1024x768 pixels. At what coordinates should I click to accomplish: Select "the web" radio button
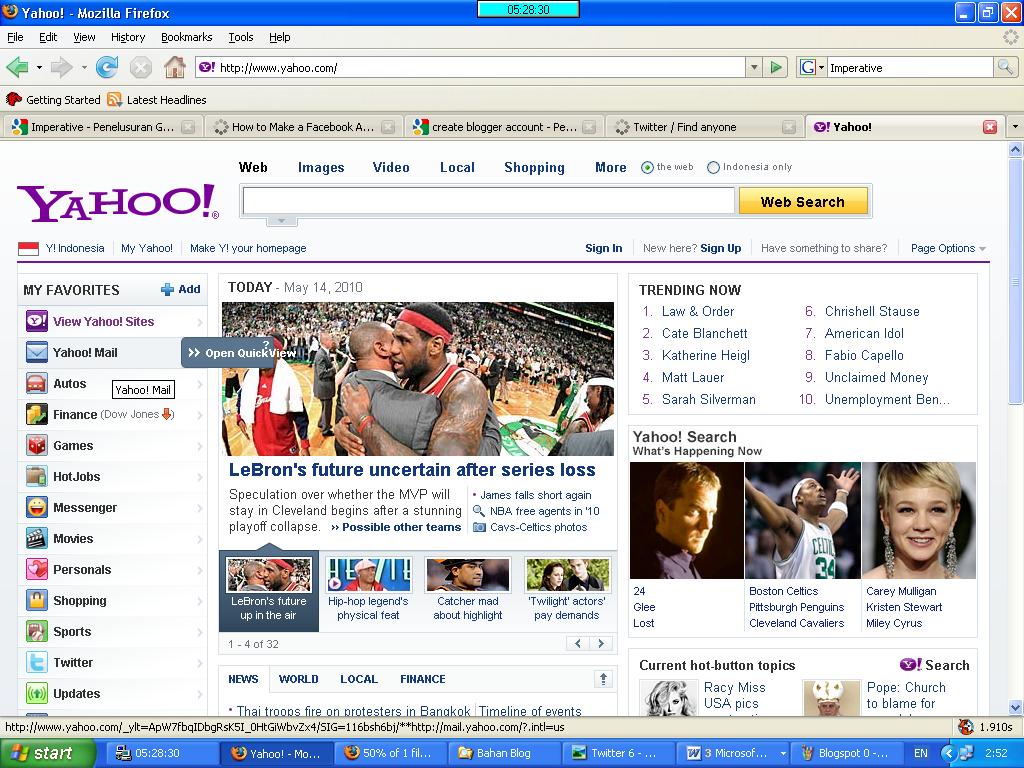point(647,167)
